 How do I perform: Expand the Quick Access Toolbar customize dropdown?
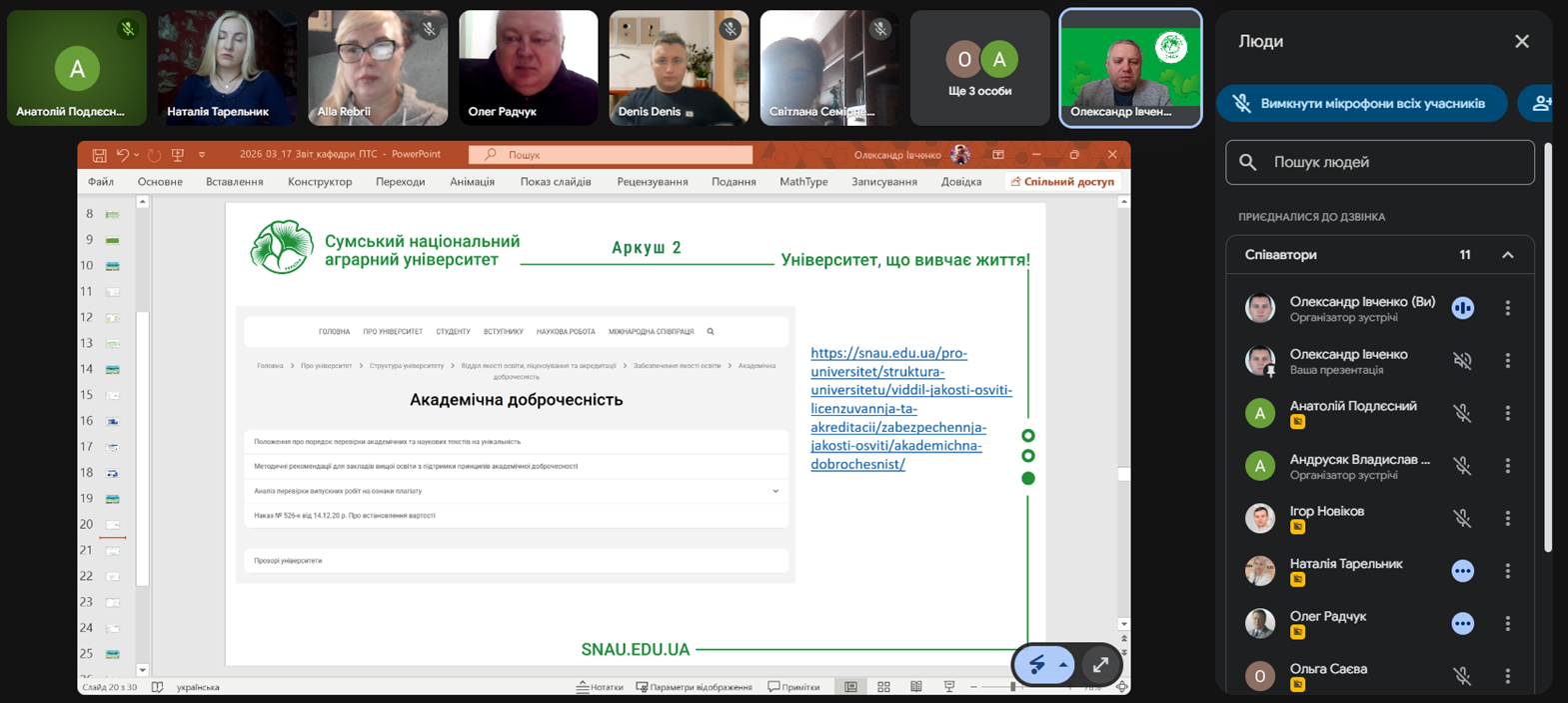point(202,155)
